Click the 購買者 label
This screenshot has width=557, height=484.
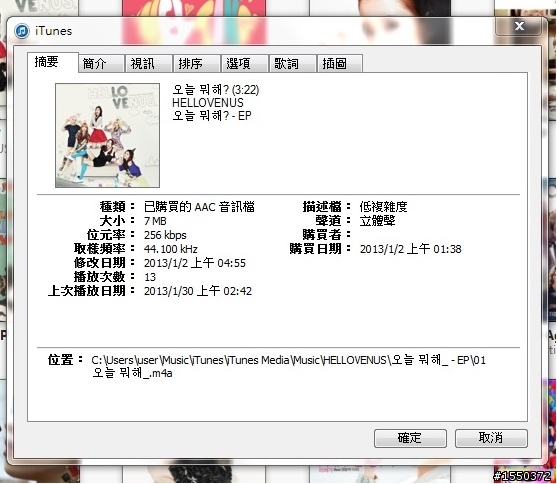click(x=327, y=235)
